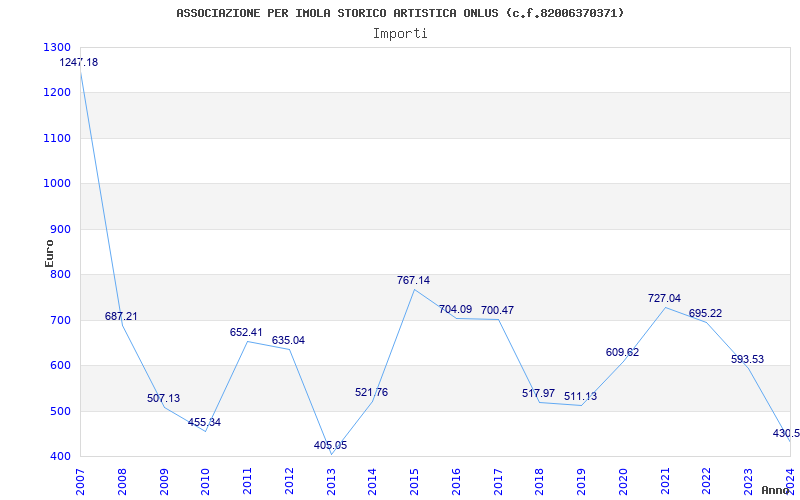Click the 2020 year label
This screenshot has width=800, height=500.
click(623, 482)
